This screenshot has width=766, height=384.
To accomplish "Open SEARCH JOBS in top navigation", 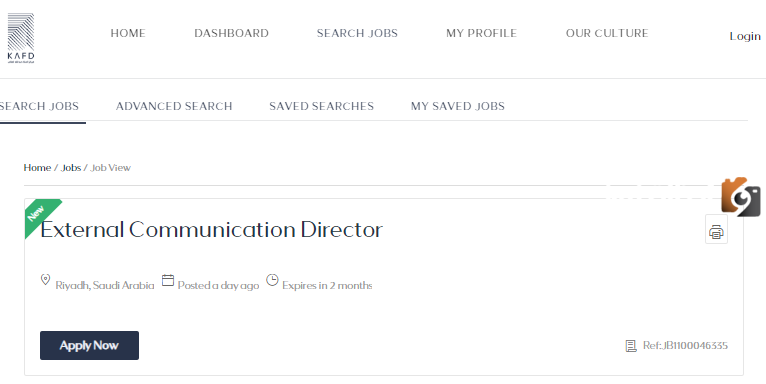I will pos(357,33).
